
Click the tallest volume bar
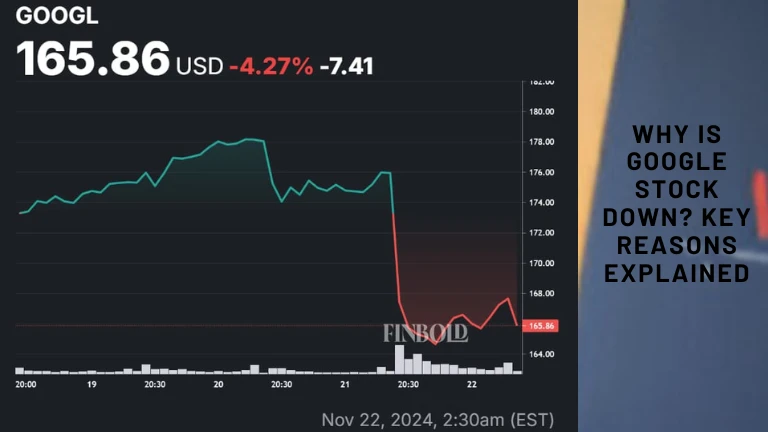[400, 359]
